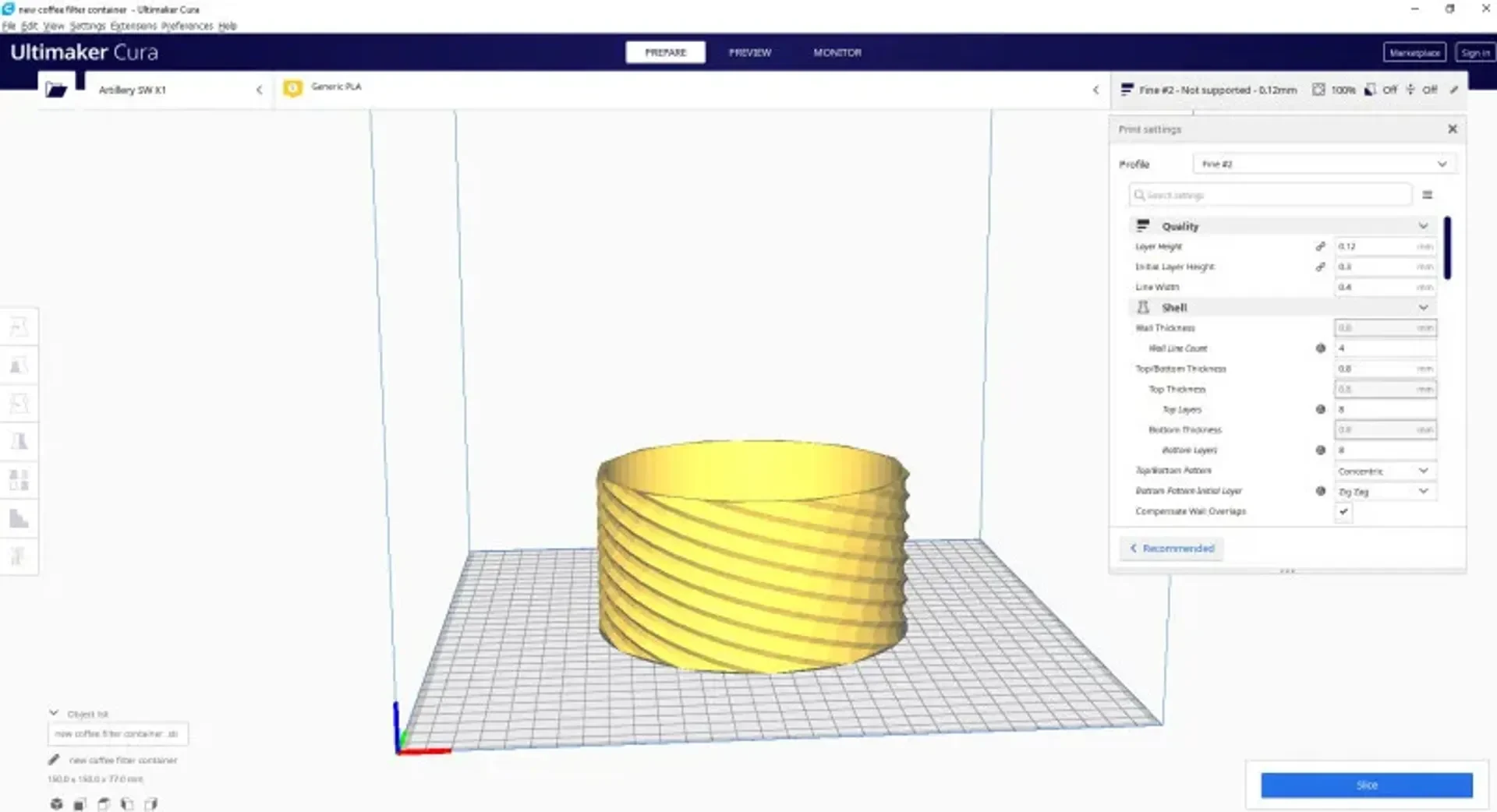Click function icon beside Wall Line Count
This screenshot has height=812, width=1497.
1321,348
